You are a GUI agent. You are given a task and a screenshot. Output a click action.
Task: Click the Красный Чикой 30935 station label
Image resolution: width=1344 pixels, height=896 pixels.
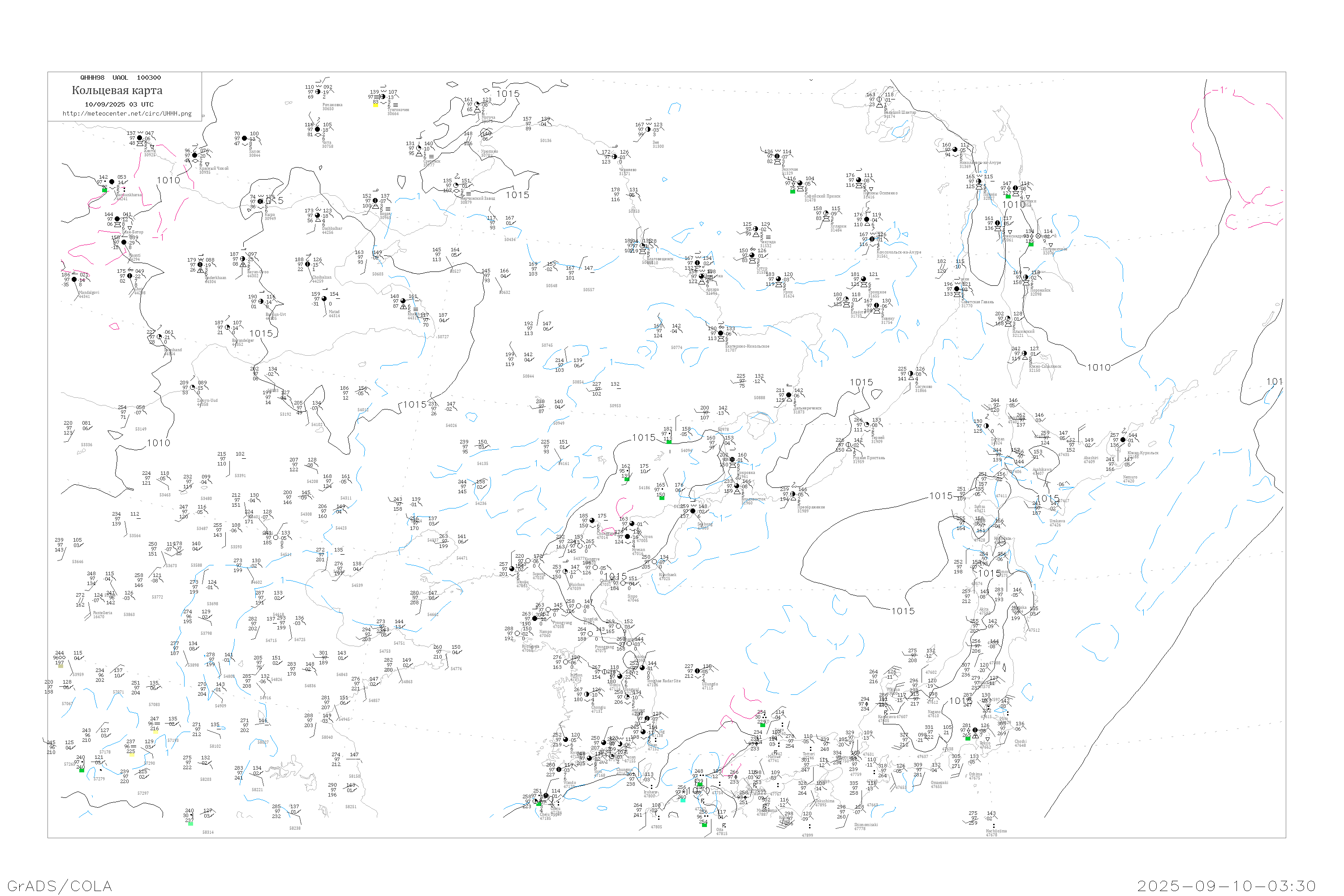pos(213,170)
